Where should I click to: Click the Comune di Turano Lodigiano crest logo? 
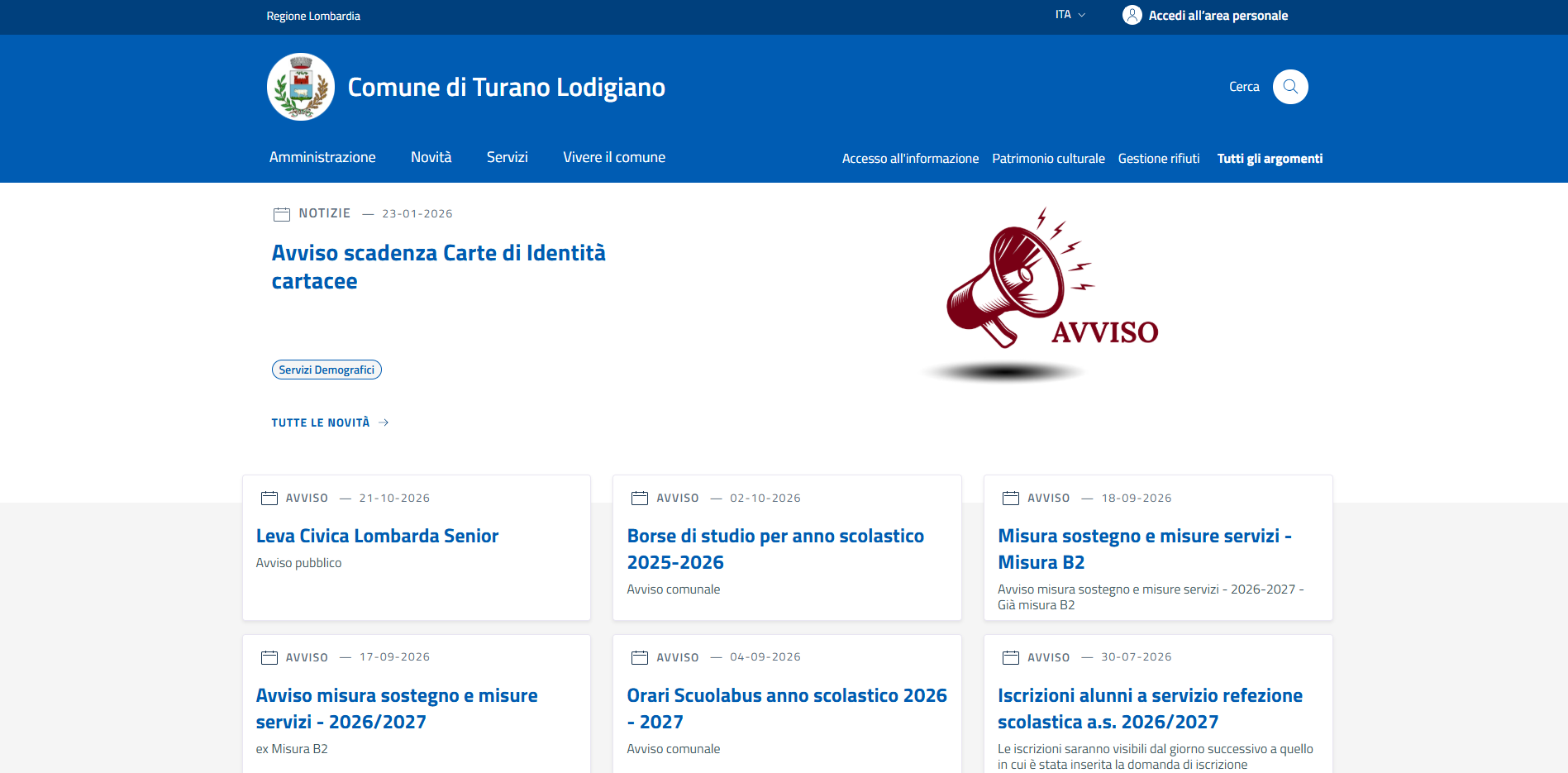(x=301, y=87)
